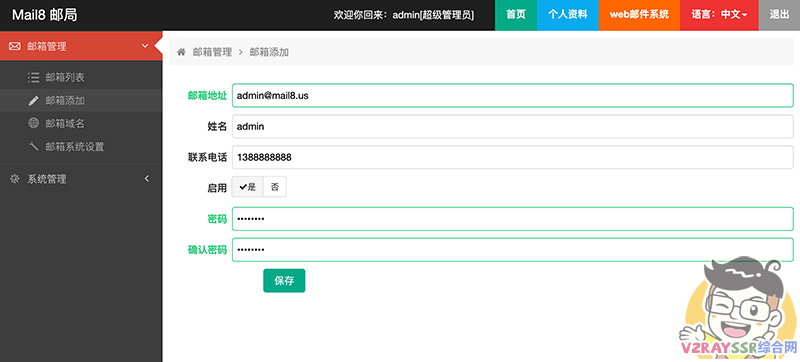The width and height of the screenshot is (800, 362).
Task: Open the 语言：中文 language dropdown
Action: coord(719,15)
